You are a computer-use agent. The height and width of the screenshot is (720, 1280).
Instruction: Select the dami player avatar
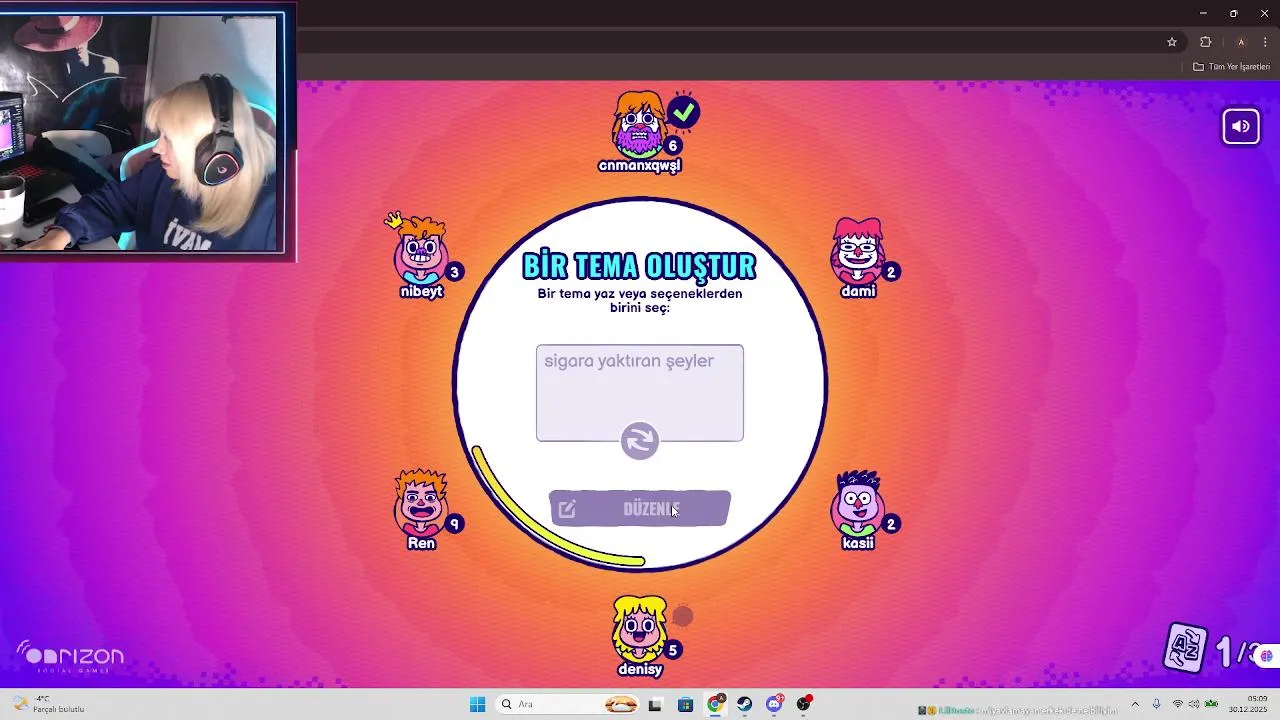[x=858, y=250]
